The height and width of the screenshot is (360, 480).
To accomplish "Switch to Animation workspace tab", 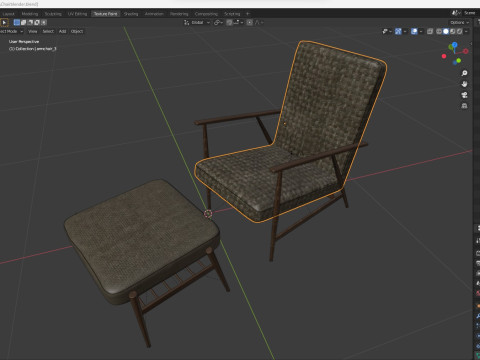I will pos(154,14).
